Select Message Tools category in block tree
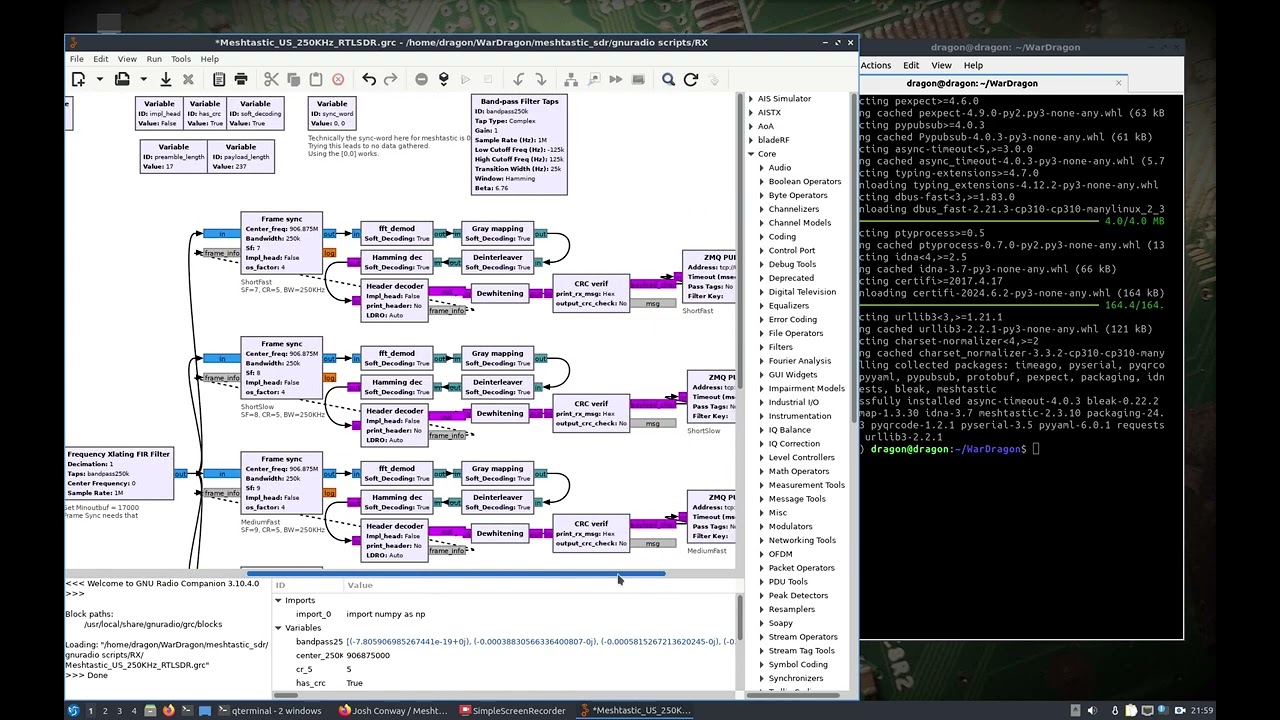1280x720 pixels. click(797, 499)
